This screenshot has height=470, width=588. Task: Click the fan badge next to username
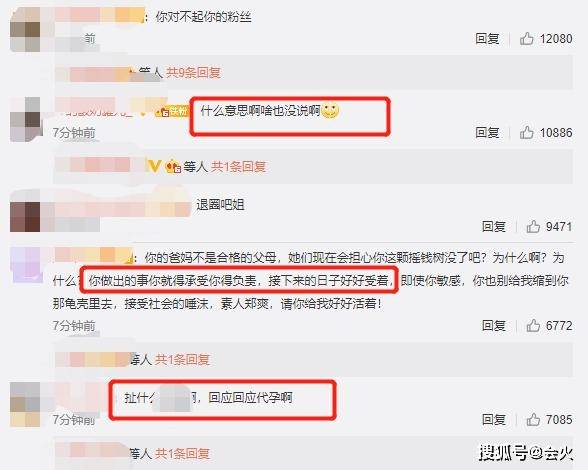(x=172, y=111)
